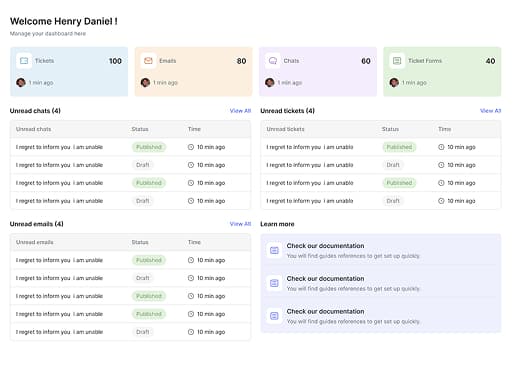Click the Published badge in first Unread tickets row

[x=399, y=147]
